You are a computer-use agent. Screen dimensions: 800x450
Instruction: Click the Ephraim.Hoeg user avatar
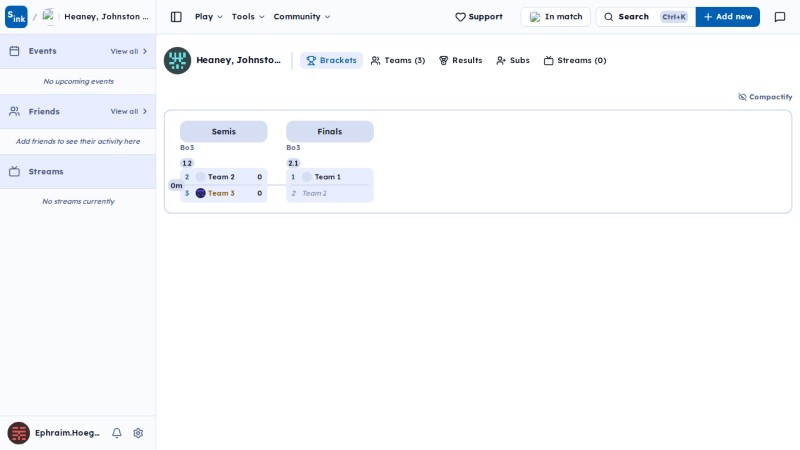click(18, 433)
